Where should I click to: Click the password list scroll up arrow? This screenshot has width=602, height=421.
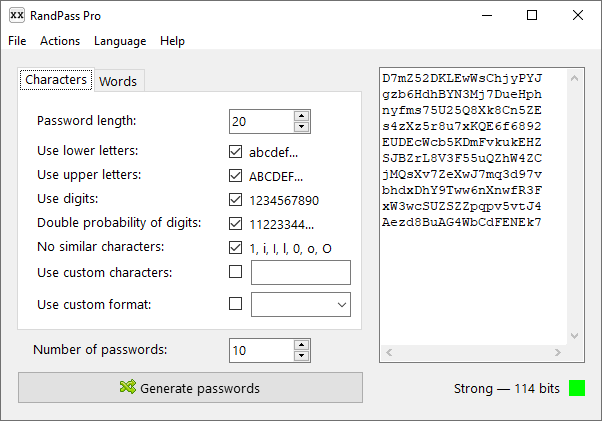click(x=574, y=78)
